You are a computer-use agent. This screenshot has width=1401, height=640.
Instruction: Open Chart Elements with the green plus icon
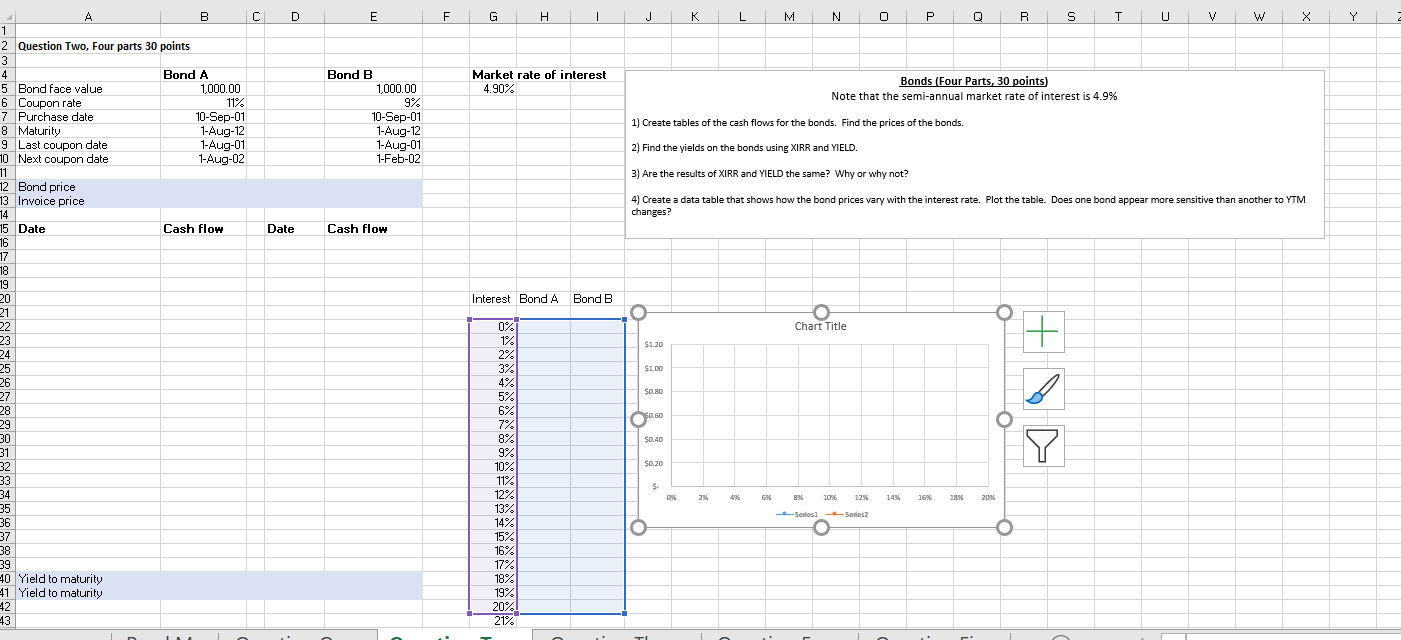click(x=1043, y=331)
